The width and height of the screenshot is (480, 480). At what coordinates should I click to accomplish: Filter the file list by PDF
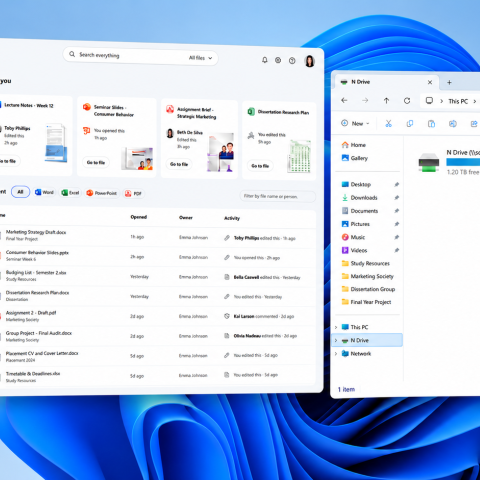(x=133, y=194)
